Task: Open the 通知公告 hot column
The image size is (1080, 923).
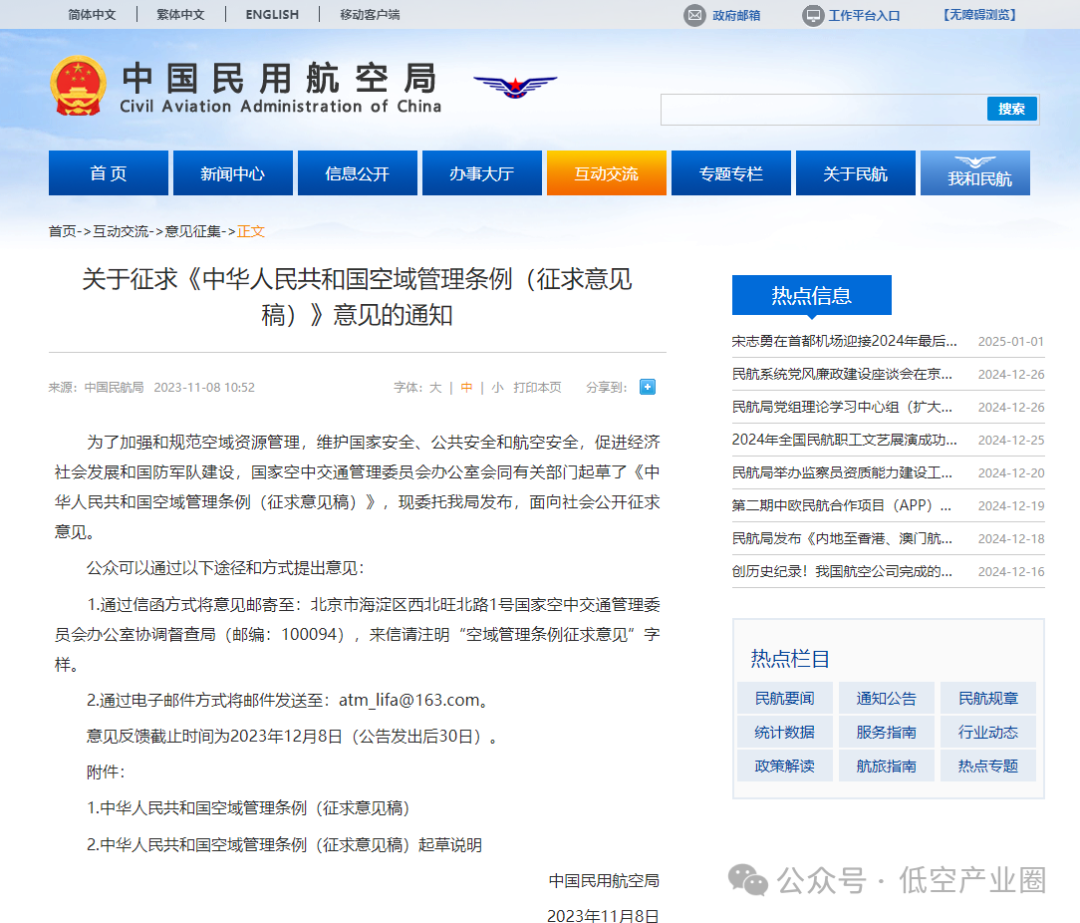Action: tap(886, 698)
